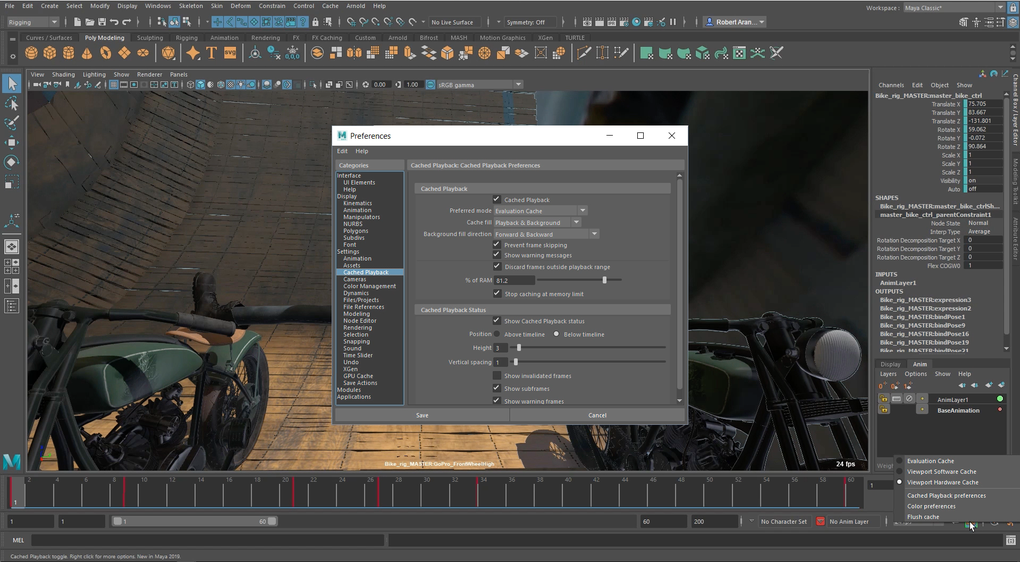Open the Preferred mode dropdown
The width and height of the screenshot is (1020, 562).
[540, 211]
